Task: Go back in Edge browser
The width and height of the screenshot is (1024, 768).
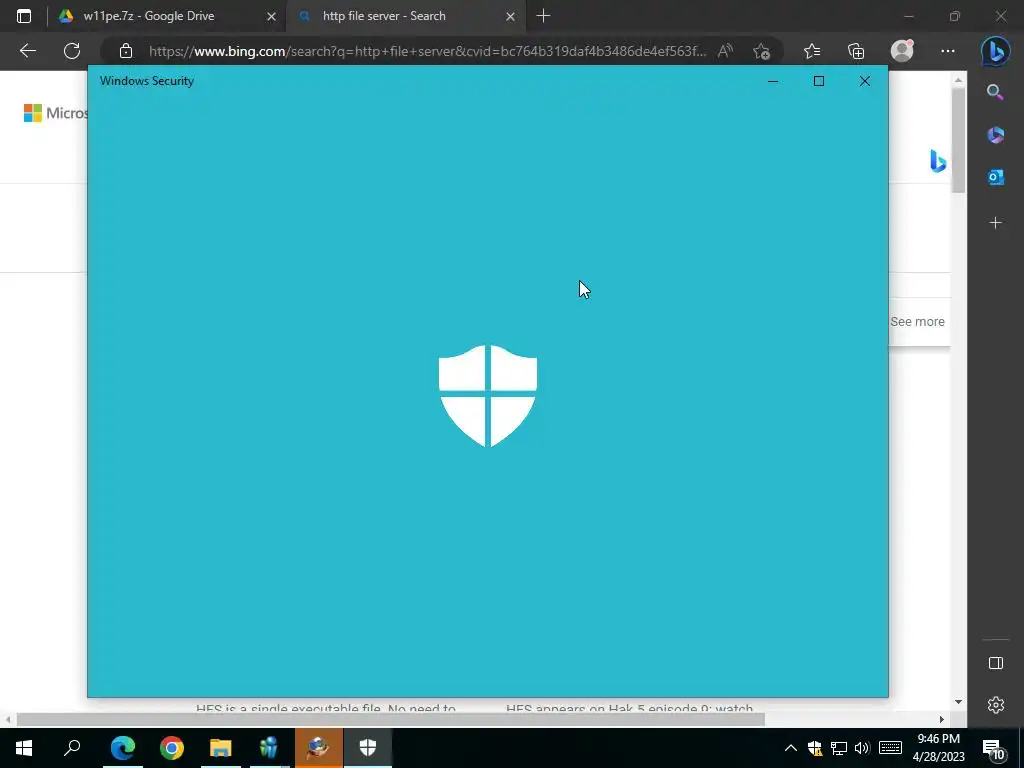Action: 27,51
